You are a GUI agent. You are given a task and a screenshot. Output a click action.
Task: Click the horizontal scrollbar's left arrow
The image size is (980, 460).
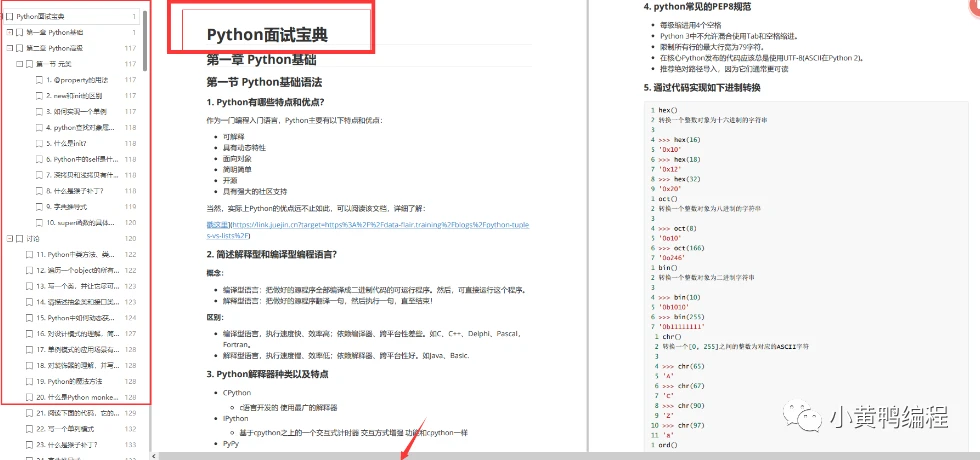pyautogui.click(x=155, y=456)
